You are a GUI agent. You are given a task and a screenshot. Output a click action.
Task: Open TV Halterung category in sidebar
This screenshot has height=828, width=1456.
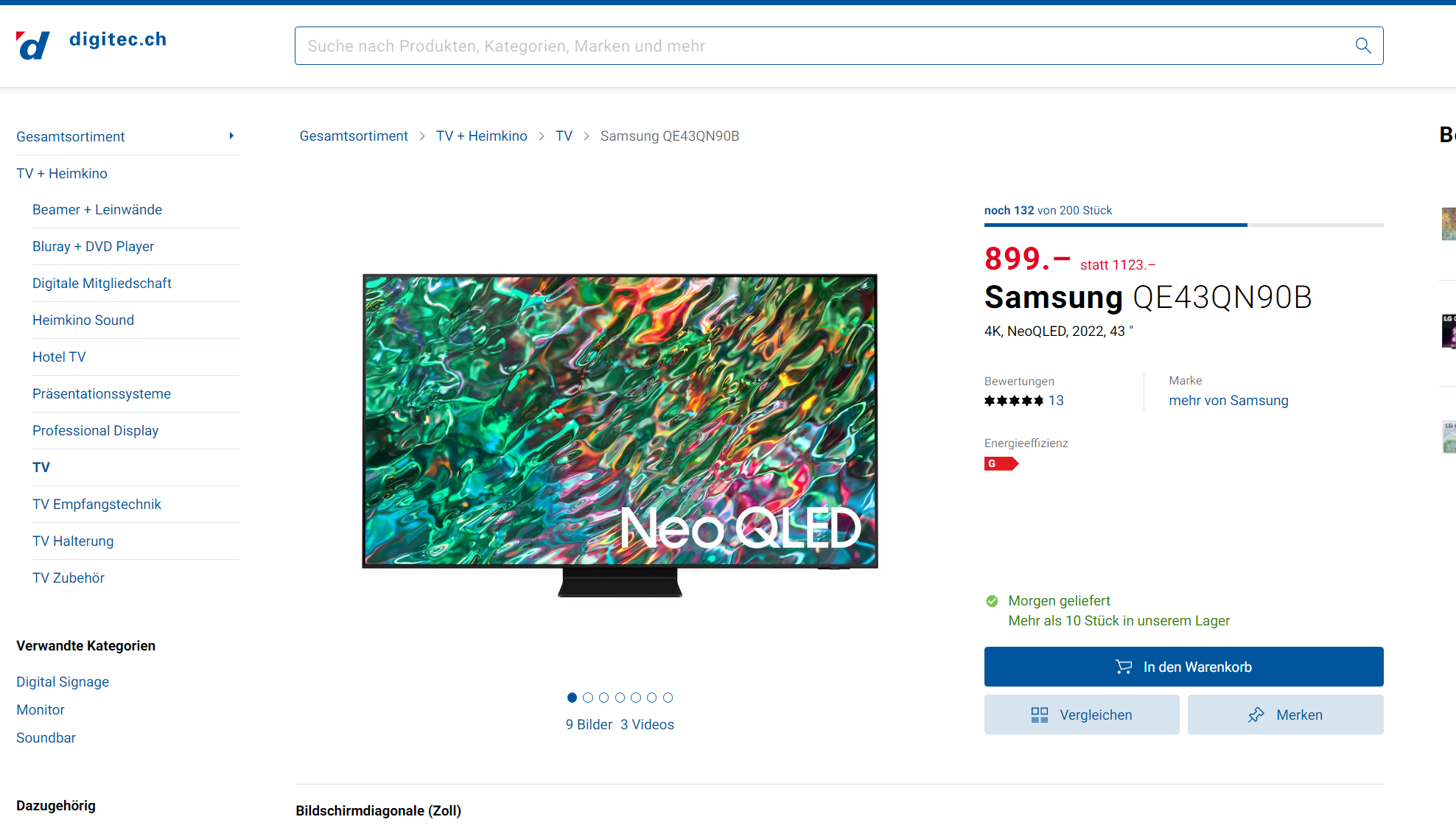coord(73,541)
